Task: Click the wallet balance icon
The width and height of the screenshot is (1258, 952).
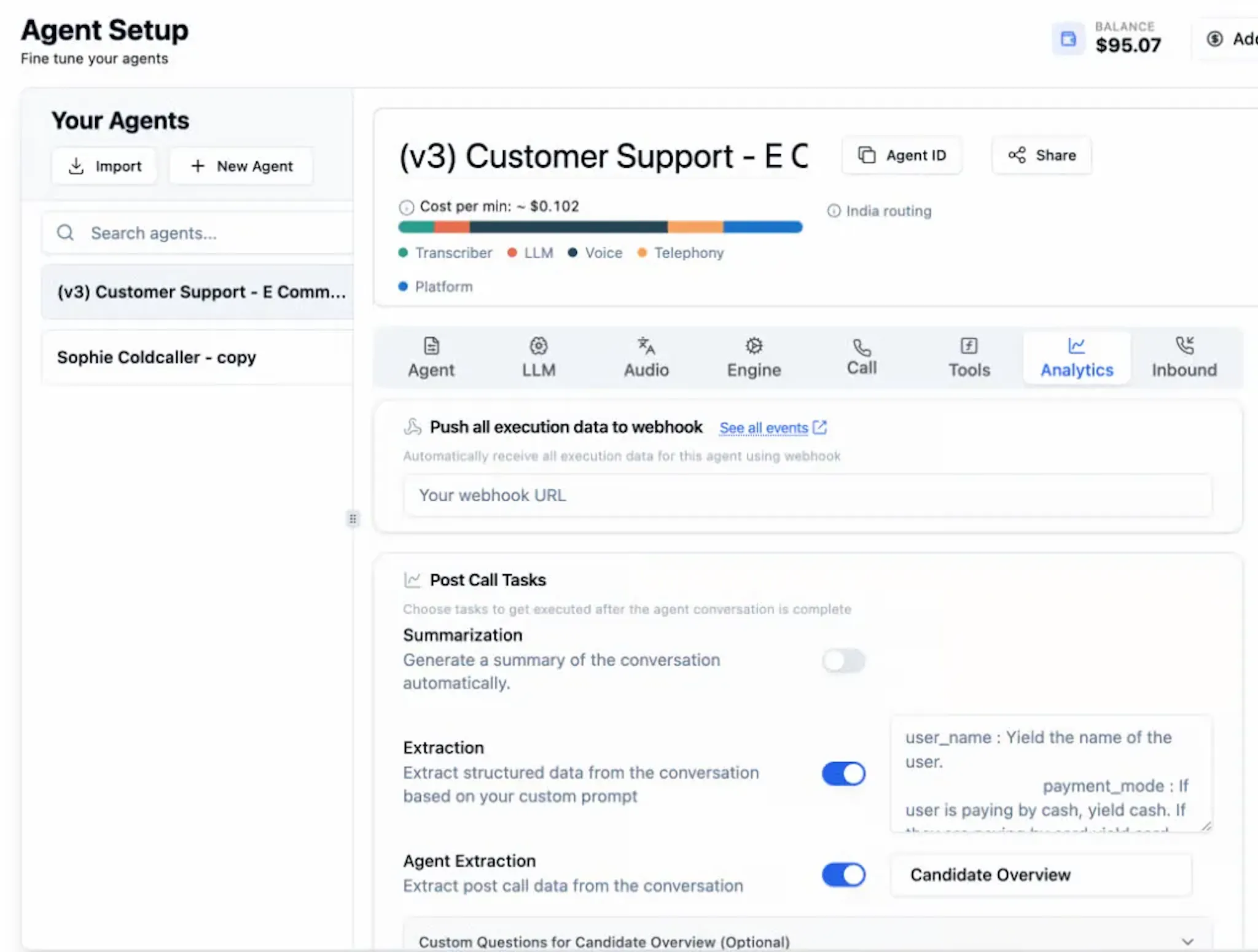Action: point(1068,39)
